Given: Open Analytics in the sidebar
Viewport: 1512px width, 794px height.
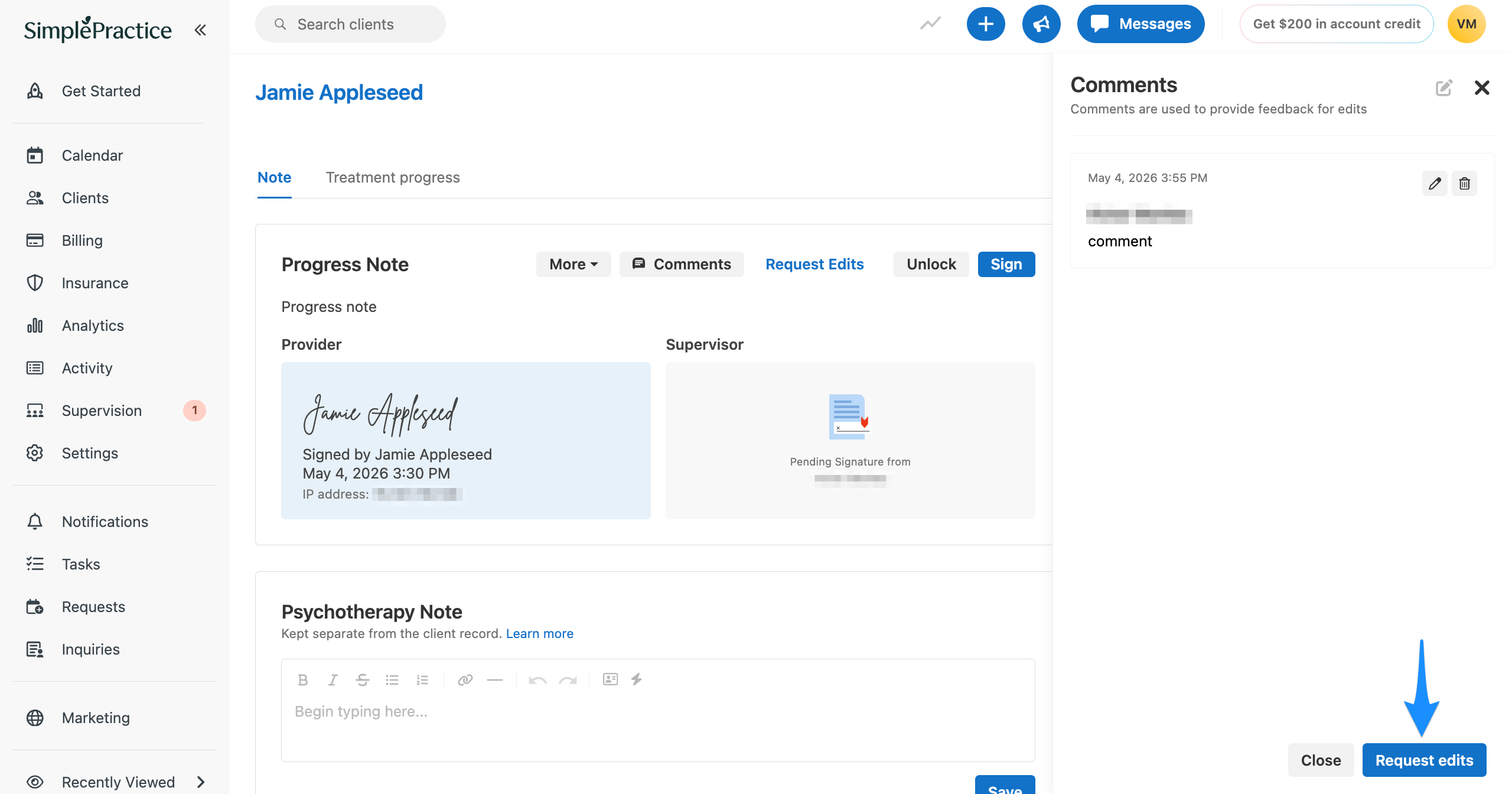Looking at the screenshot, I should tap(93, 326).
